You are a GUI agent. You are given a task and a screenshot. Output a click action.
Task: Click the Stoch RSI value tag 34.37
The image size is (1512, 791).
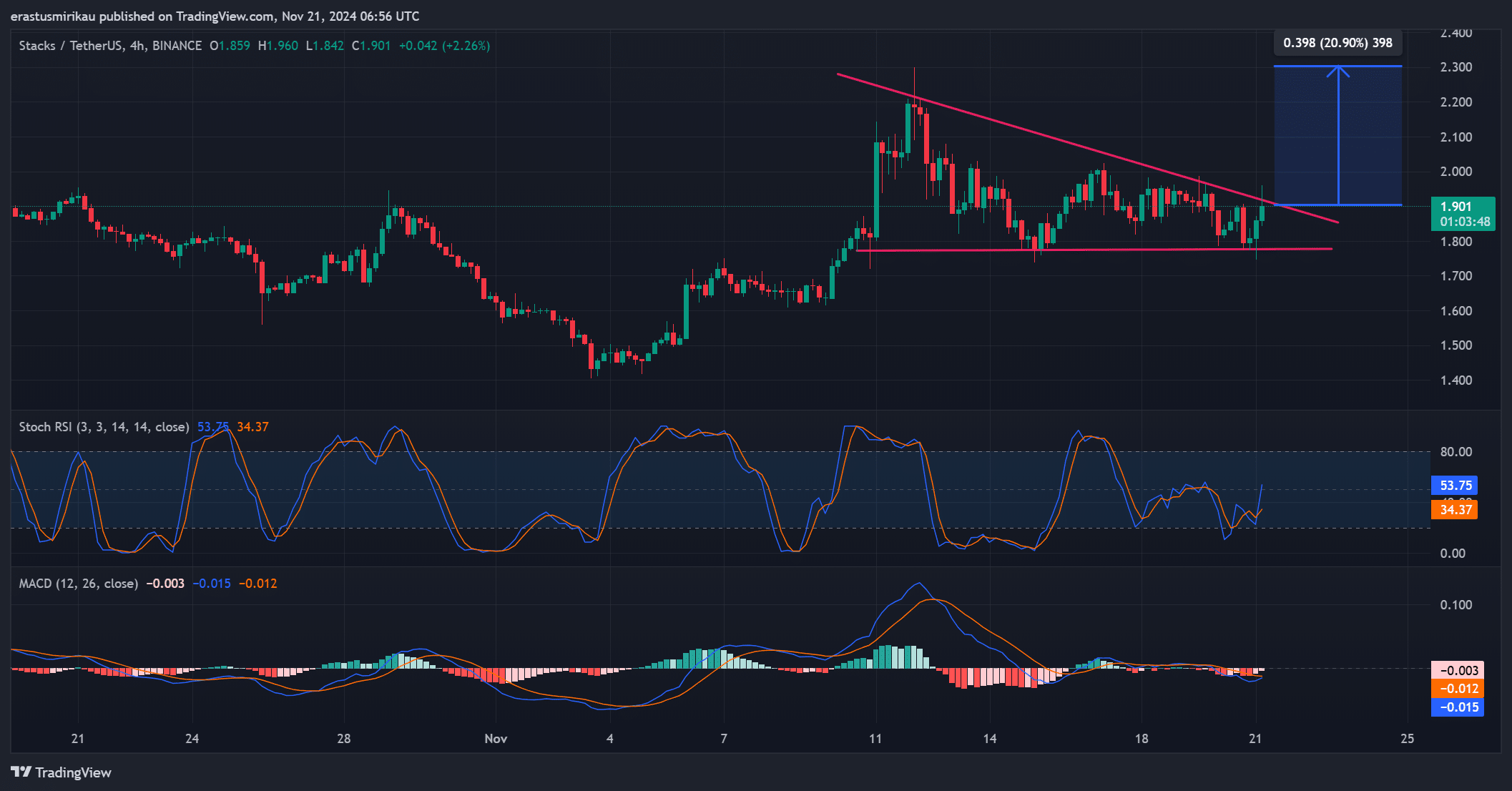point(1455,510)
